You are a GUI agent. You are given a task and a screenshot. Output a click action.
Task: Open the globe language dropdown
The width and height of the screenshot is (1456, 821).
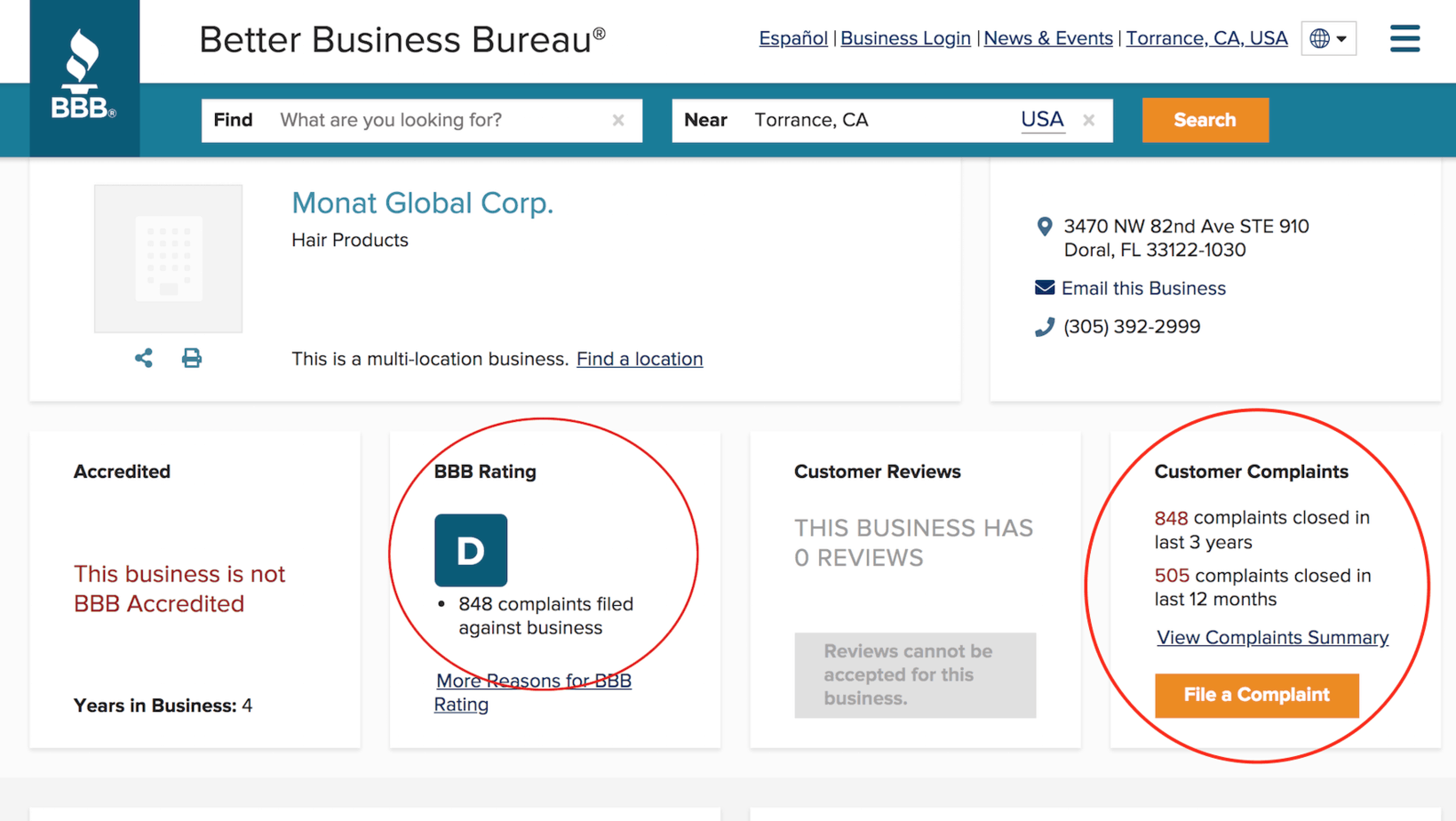coord(1328,38)
